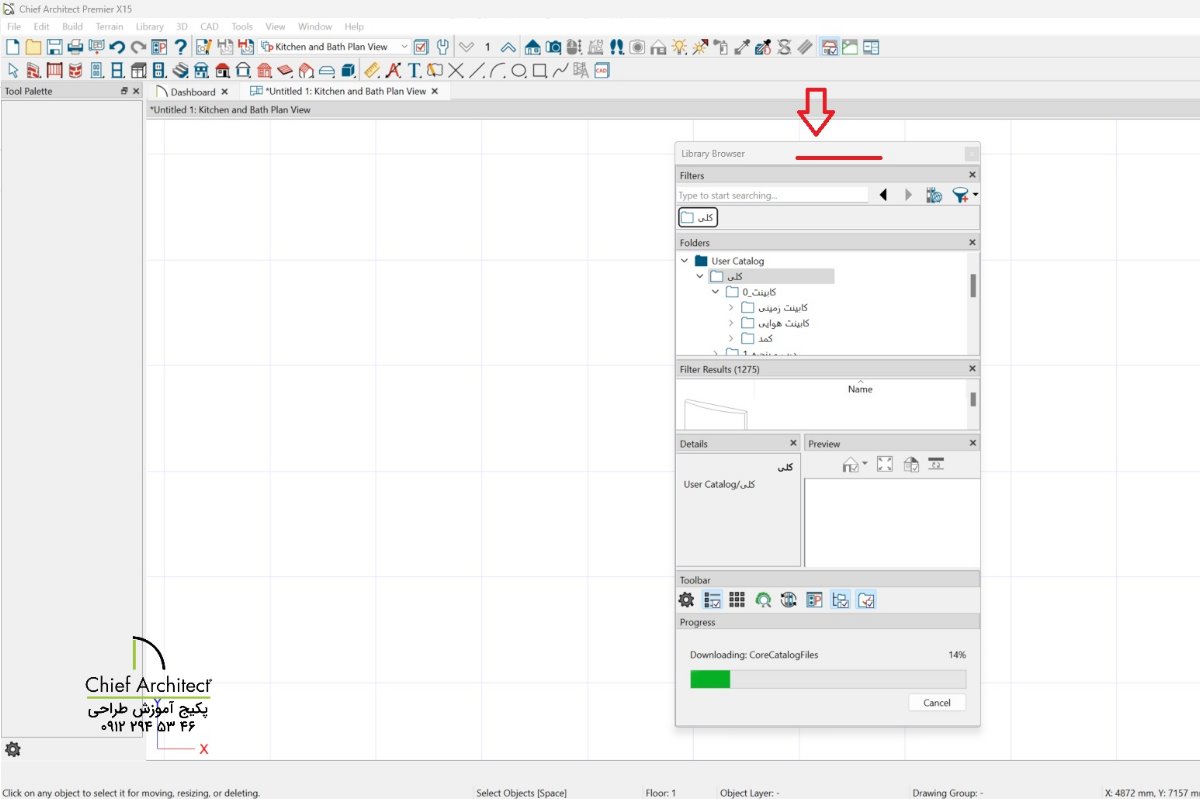The image size is (1200, 799).
Task: Click the light bulb Add Lights icon
Action: pyautogui.click(x=679, y=46)
